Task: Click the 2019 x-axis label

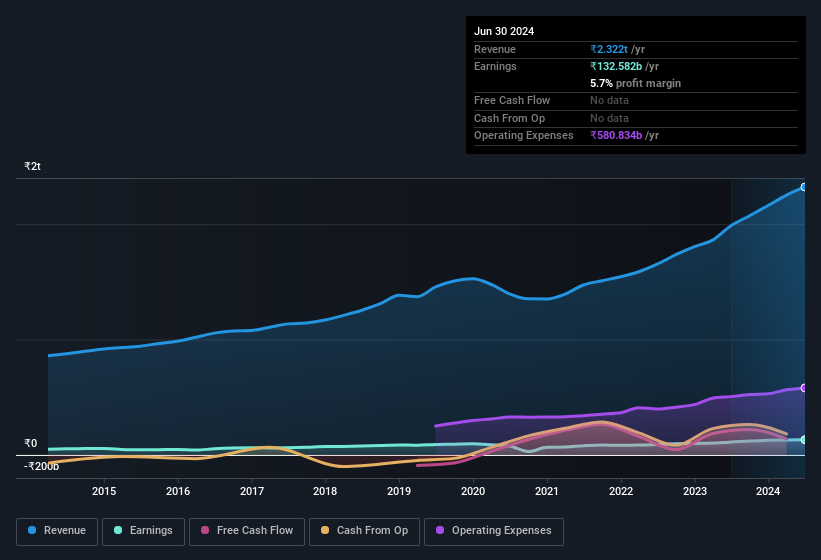Action: tap(399, 491)
